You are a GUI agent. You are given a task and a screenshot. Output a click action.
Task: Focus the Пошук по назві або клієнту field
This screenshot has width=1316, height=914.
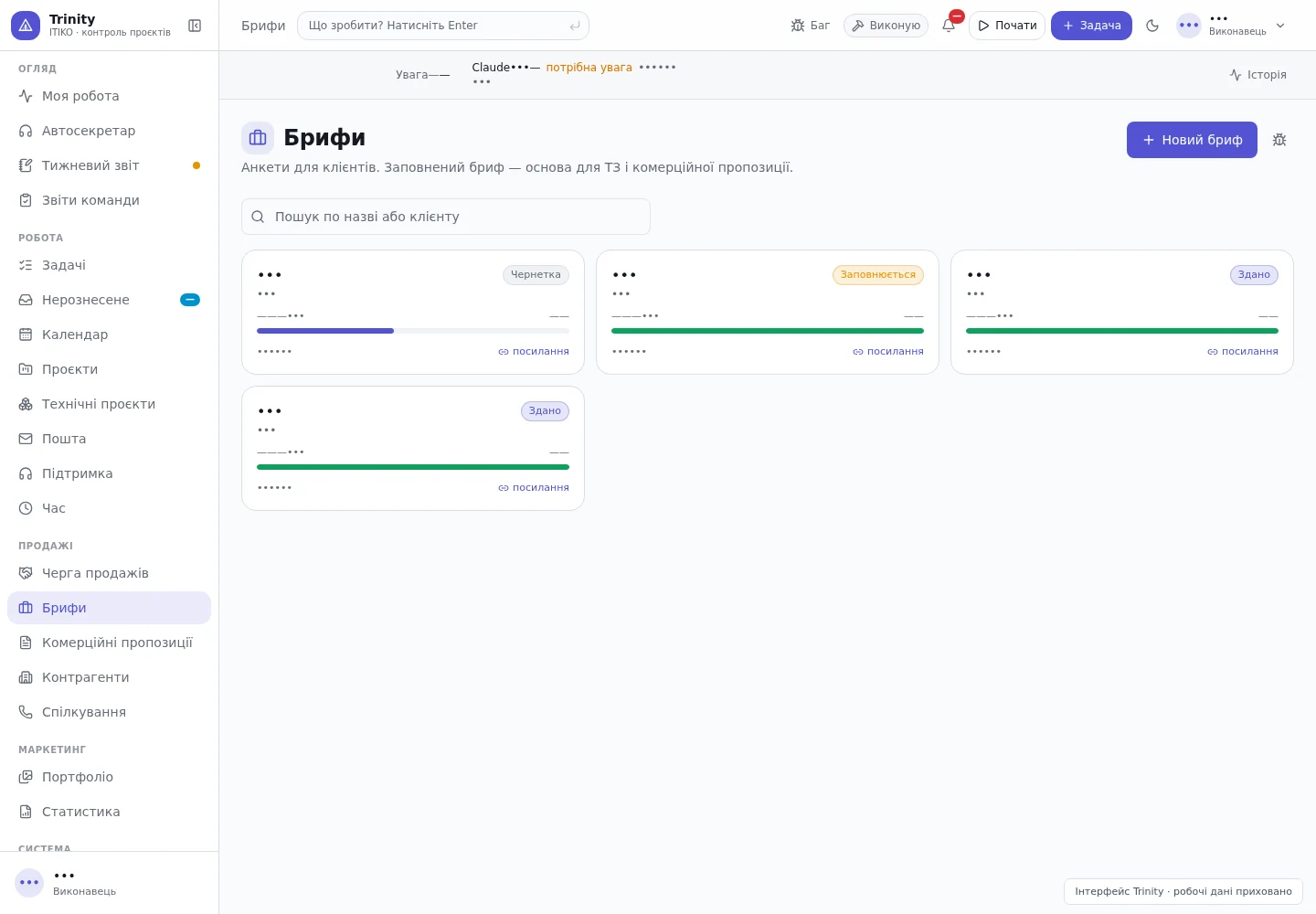(x=446, y=217)
